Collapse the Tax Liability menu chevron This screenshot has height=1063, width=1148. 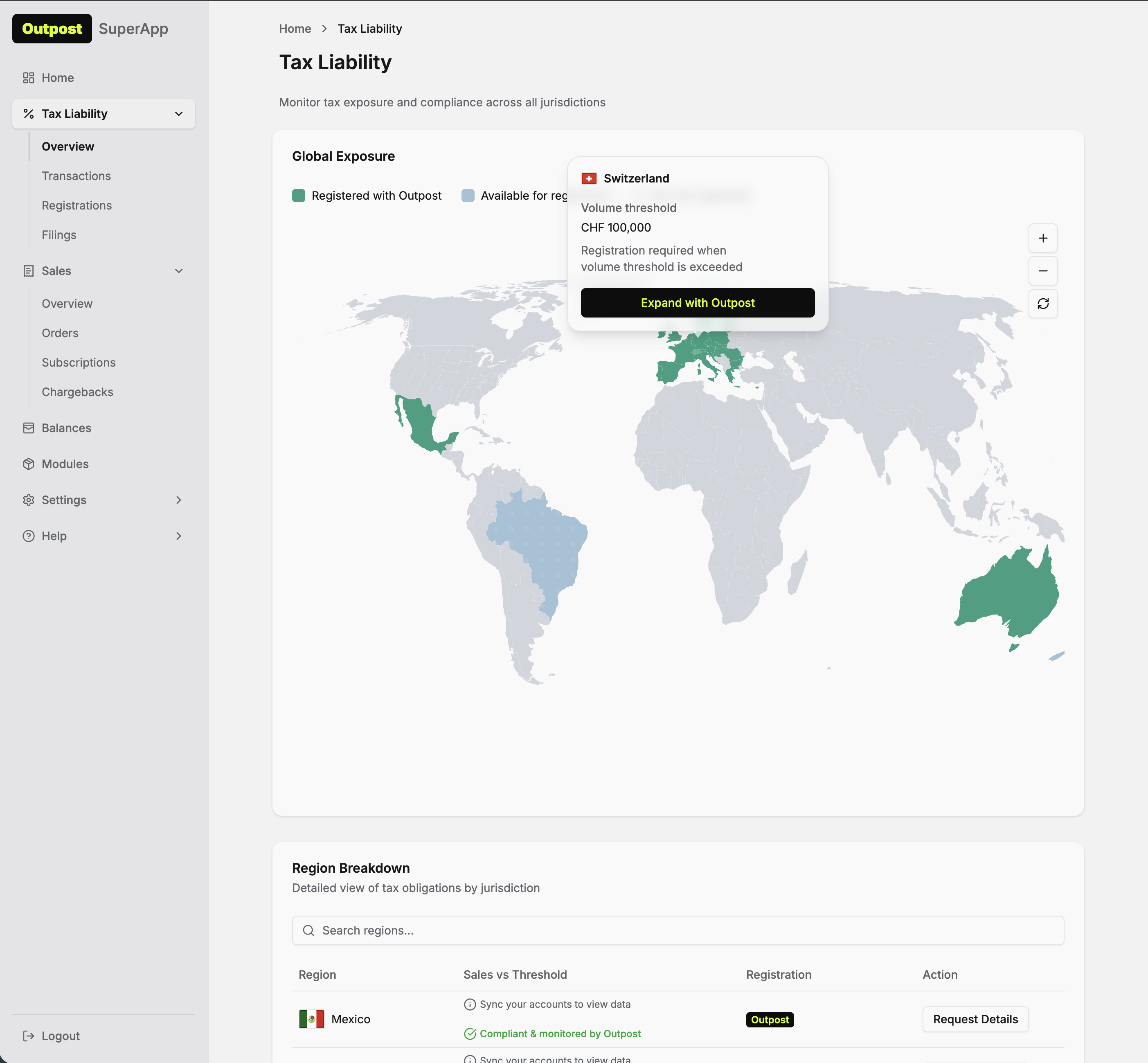tap(179, 114)
